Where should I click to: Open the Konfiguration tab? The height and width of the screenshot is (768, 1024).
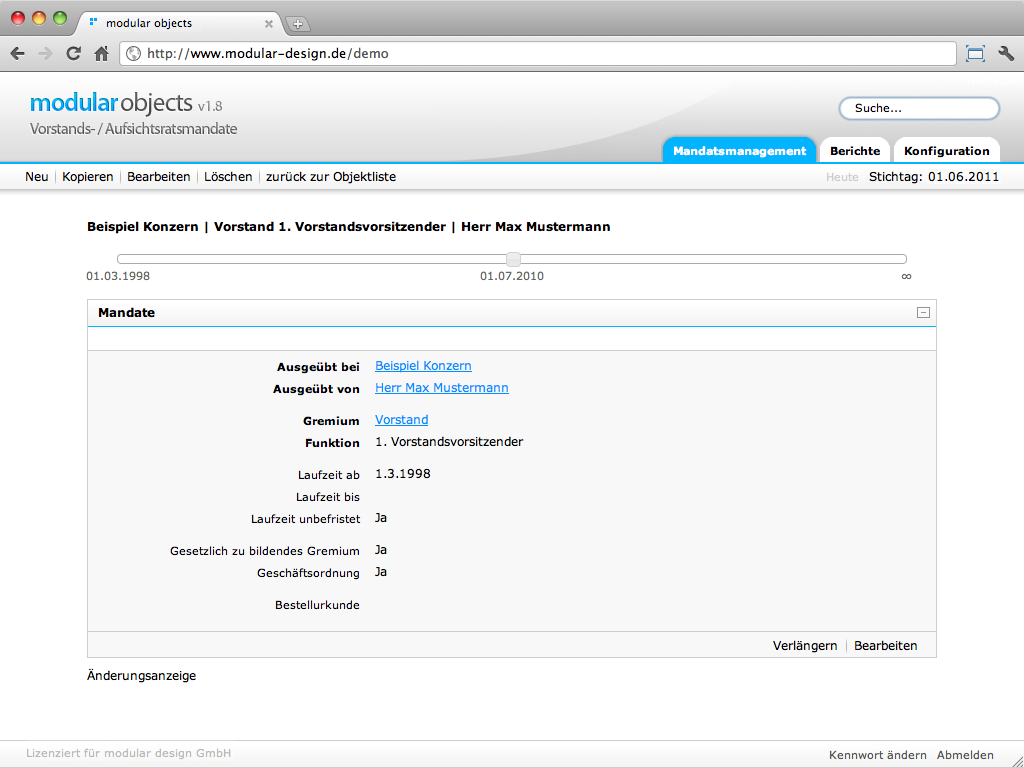(x=946, y=151)
